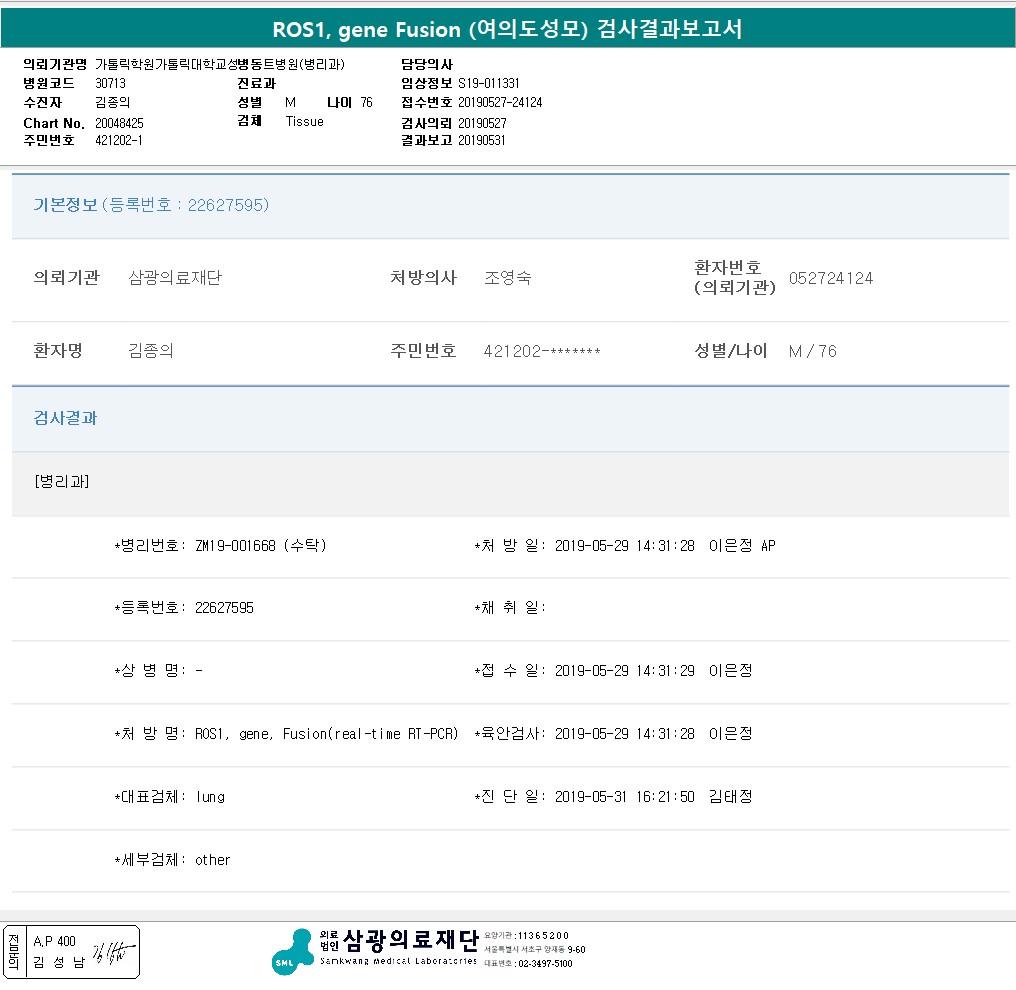Screen dimensions: 1016x990
Task: Select the 검사결과 section header
Action: tap(66, 418)
